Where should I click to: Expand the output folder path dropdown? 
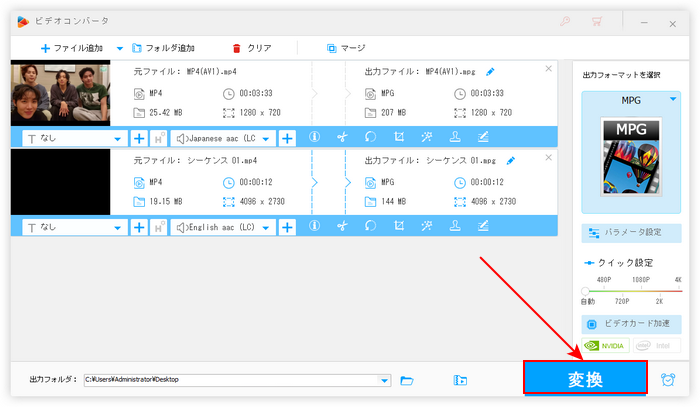pos(385,380)
